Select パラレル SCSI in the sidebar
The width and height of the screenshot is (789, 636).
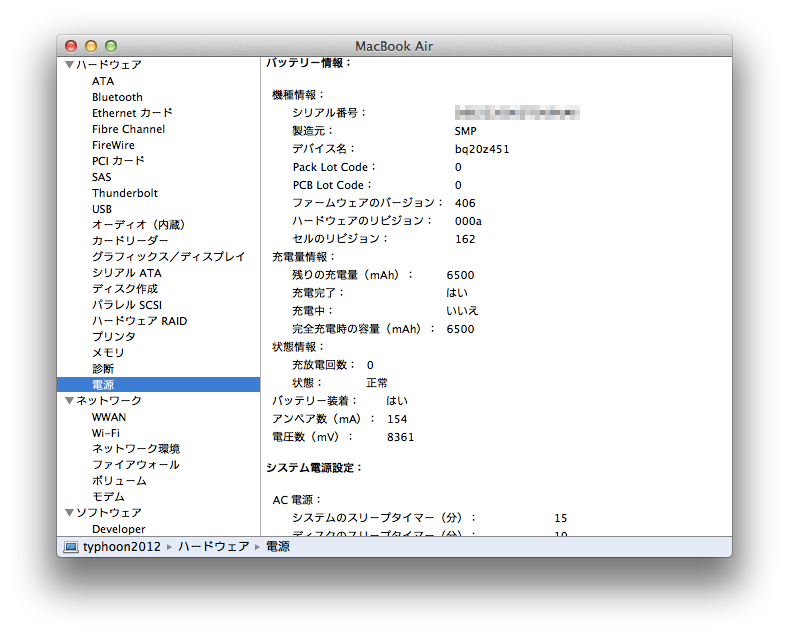coord(127,305)
